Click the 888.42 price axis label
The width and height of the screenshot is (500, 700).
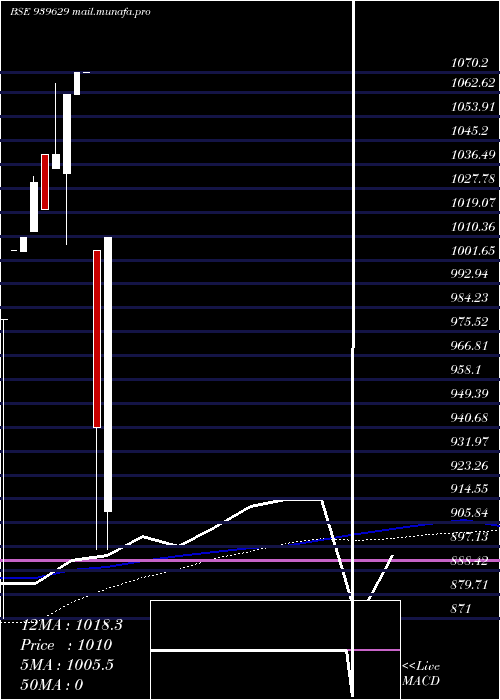(469, 560)
